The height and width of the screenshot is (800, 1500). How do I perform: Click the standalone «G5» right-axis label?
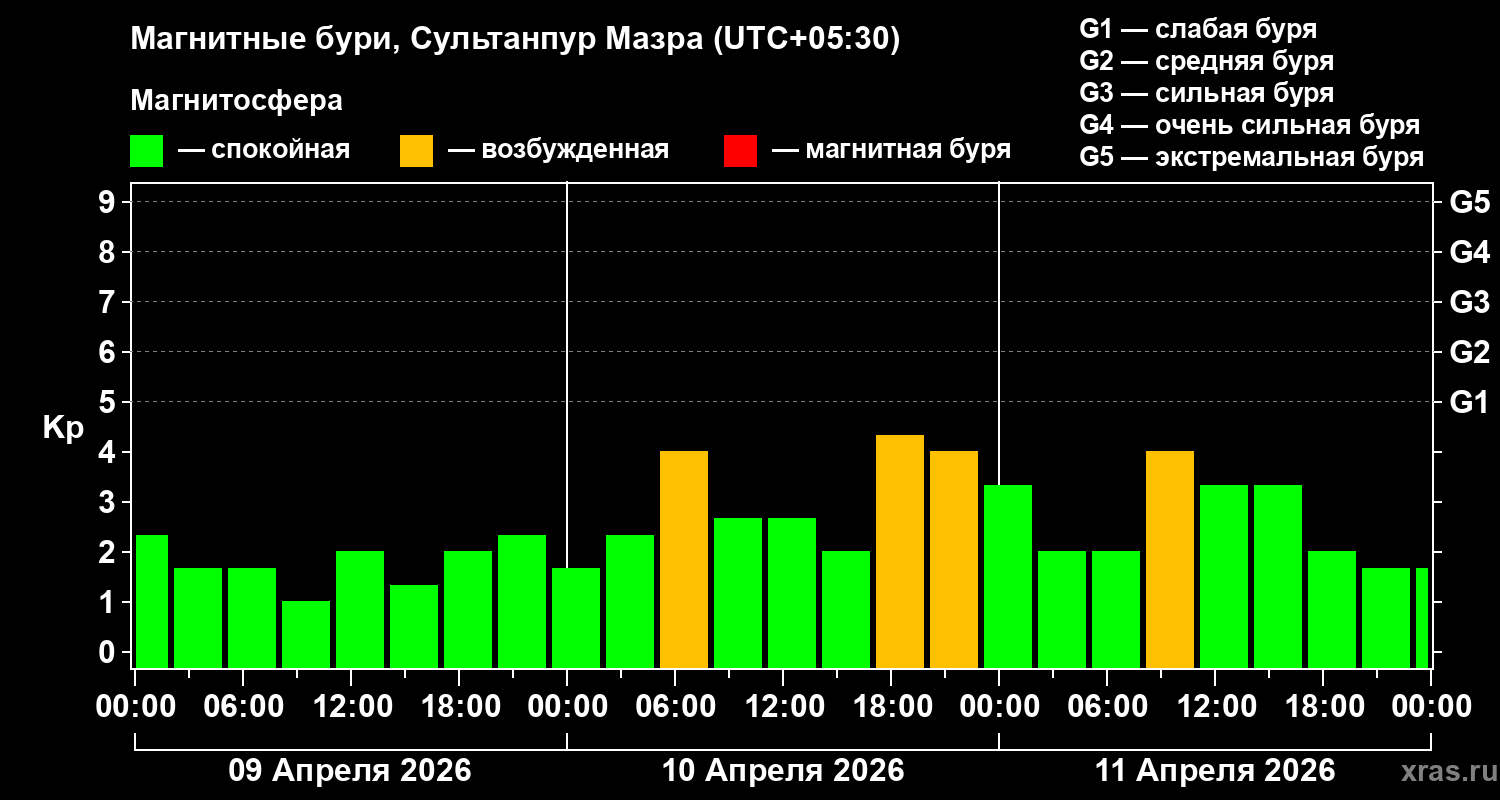(1469, 202)
